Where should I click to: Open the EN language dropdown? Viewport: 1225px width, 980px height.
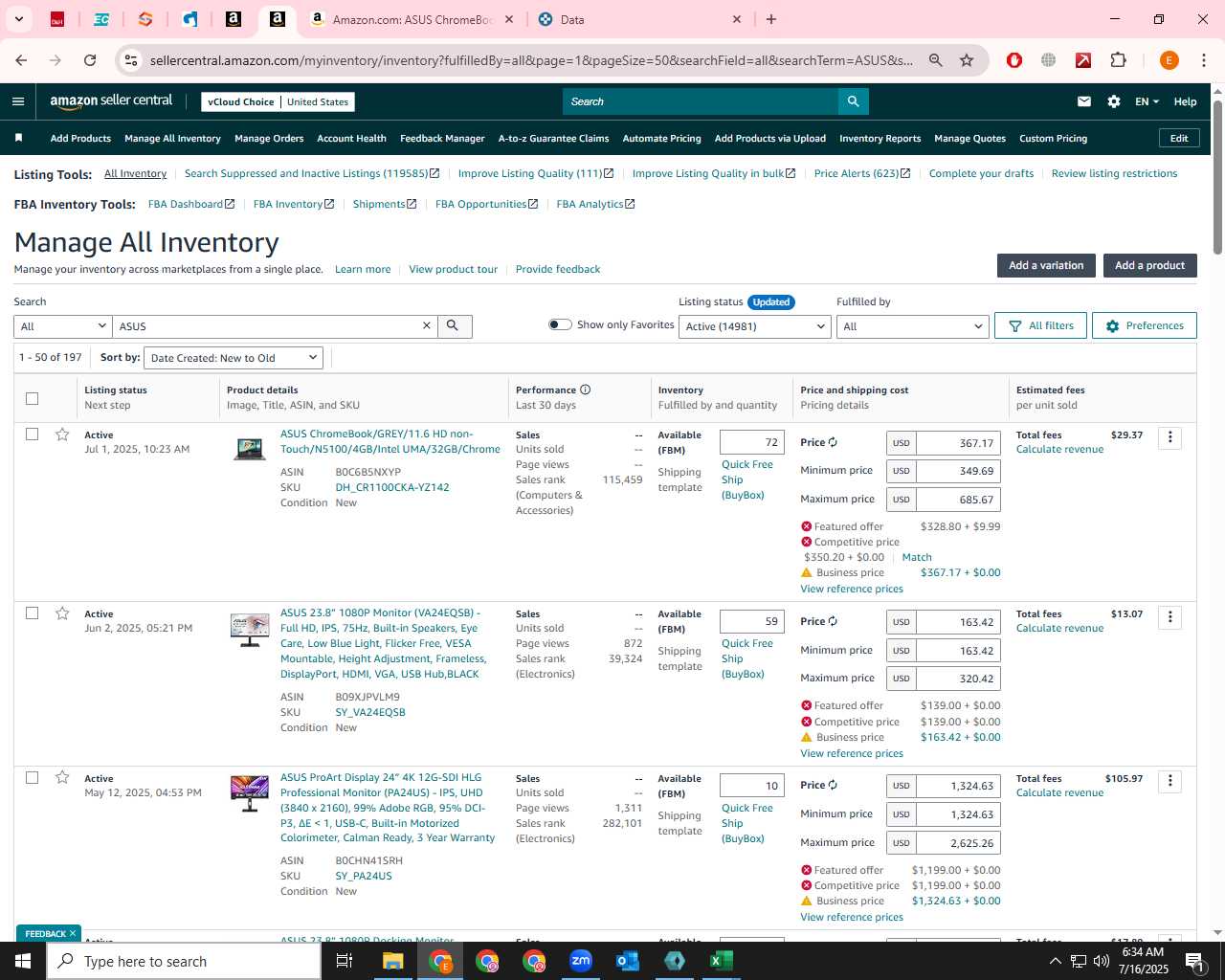(x=1147, y=101)
